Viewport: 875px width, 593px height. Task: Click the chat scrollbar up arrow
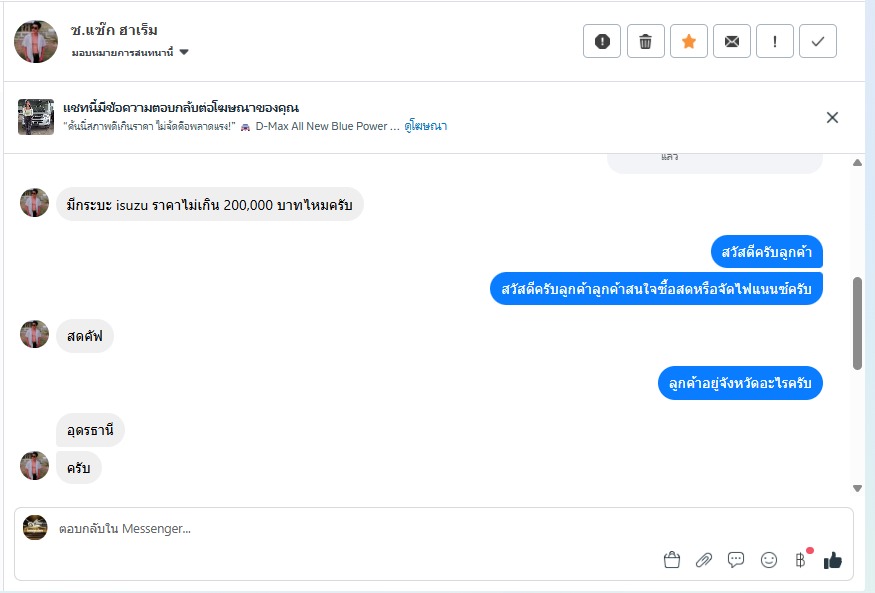(857, 162)
